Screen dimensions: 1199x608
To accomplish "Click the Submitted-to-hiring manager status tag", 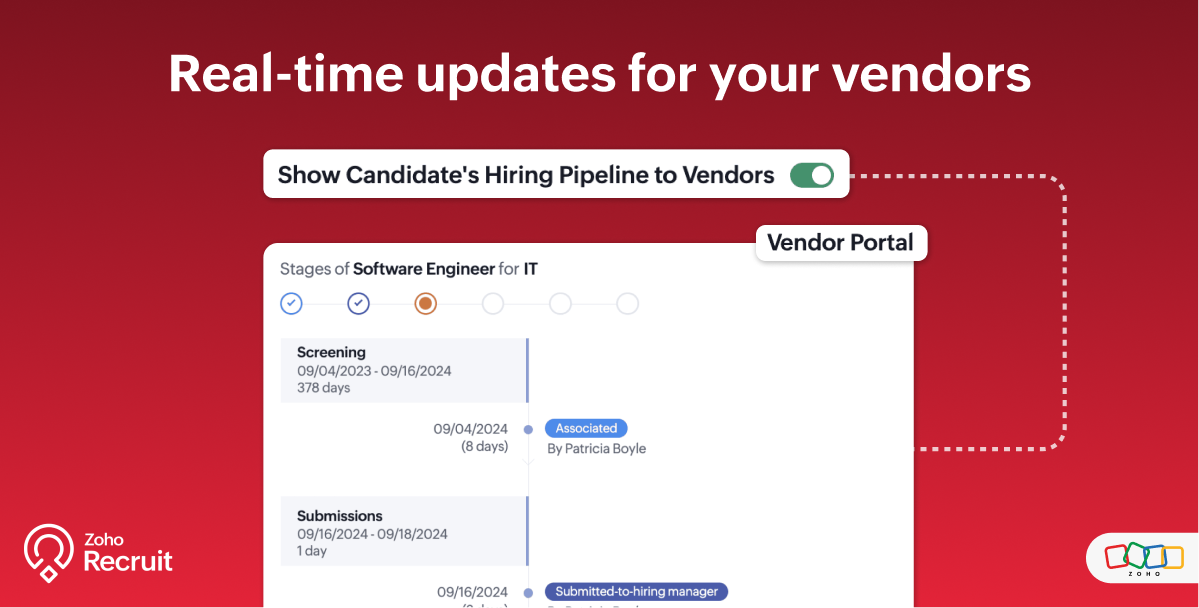I will coord(636,591).
